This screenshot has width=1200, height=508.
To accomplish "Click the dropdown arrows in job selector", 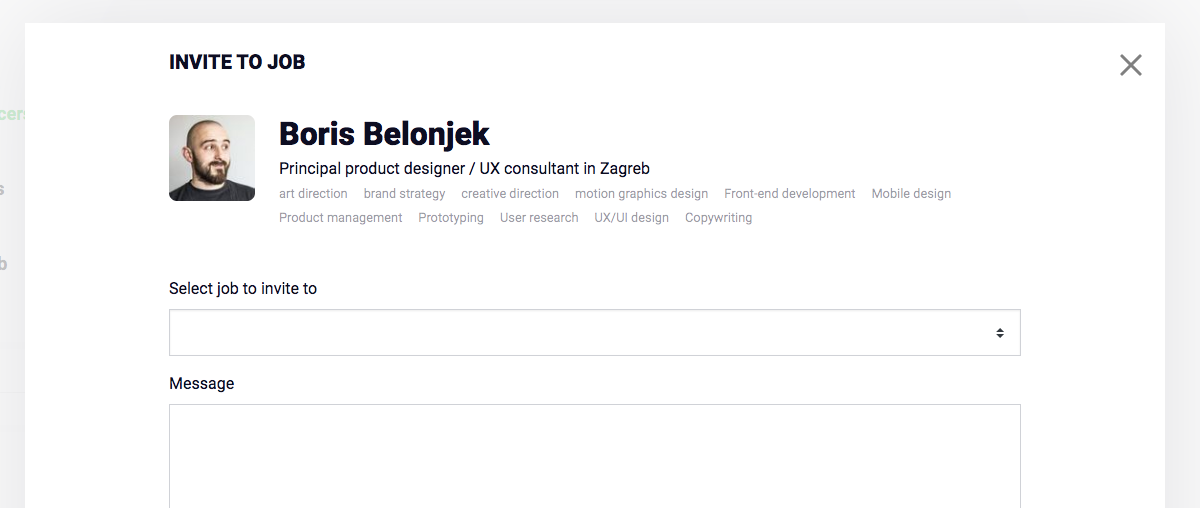I will (x=999, y=333).
